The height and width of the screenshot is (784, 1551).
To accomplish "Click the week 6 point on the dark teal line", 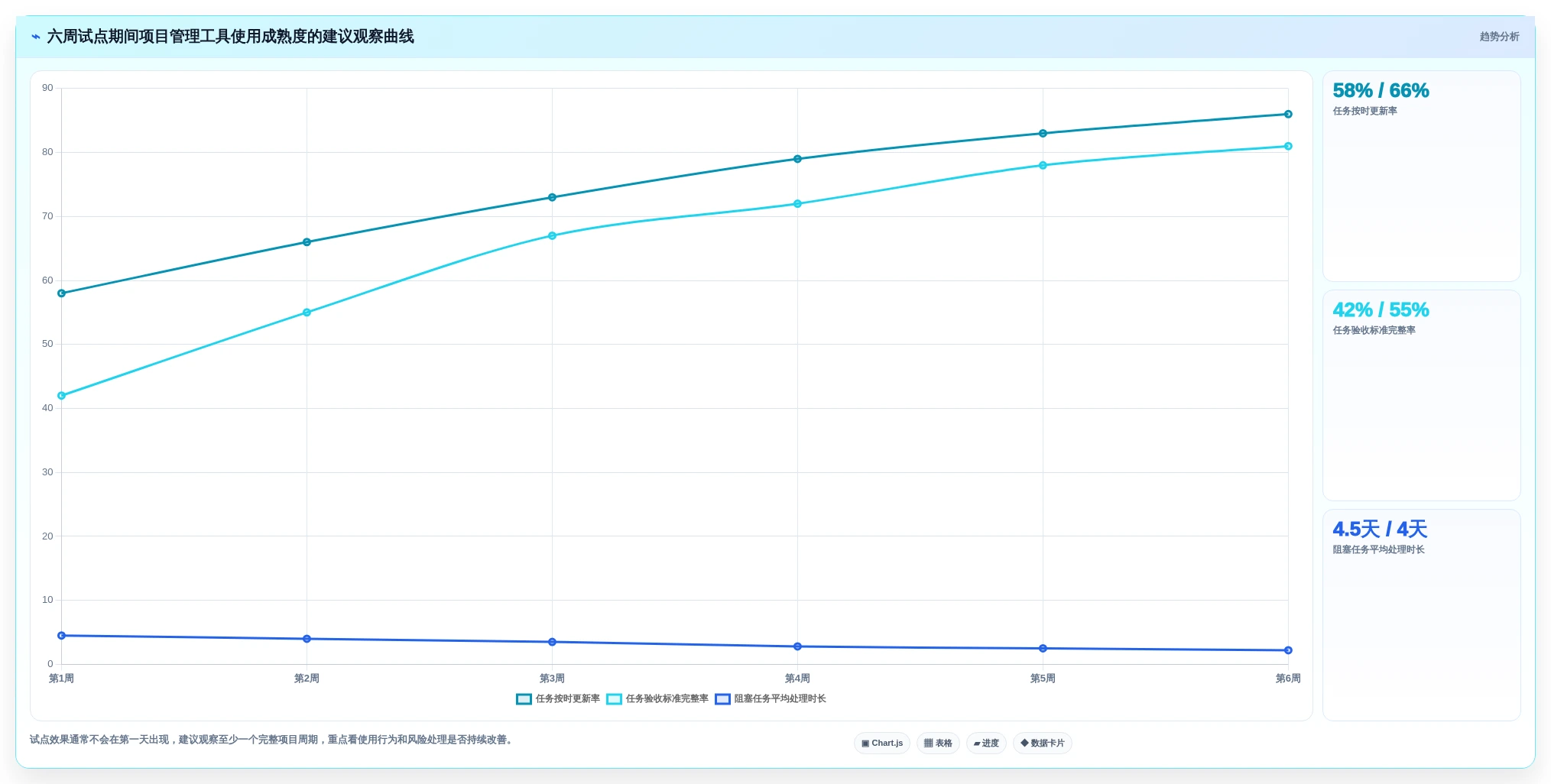I will (x=1288, y=115).
